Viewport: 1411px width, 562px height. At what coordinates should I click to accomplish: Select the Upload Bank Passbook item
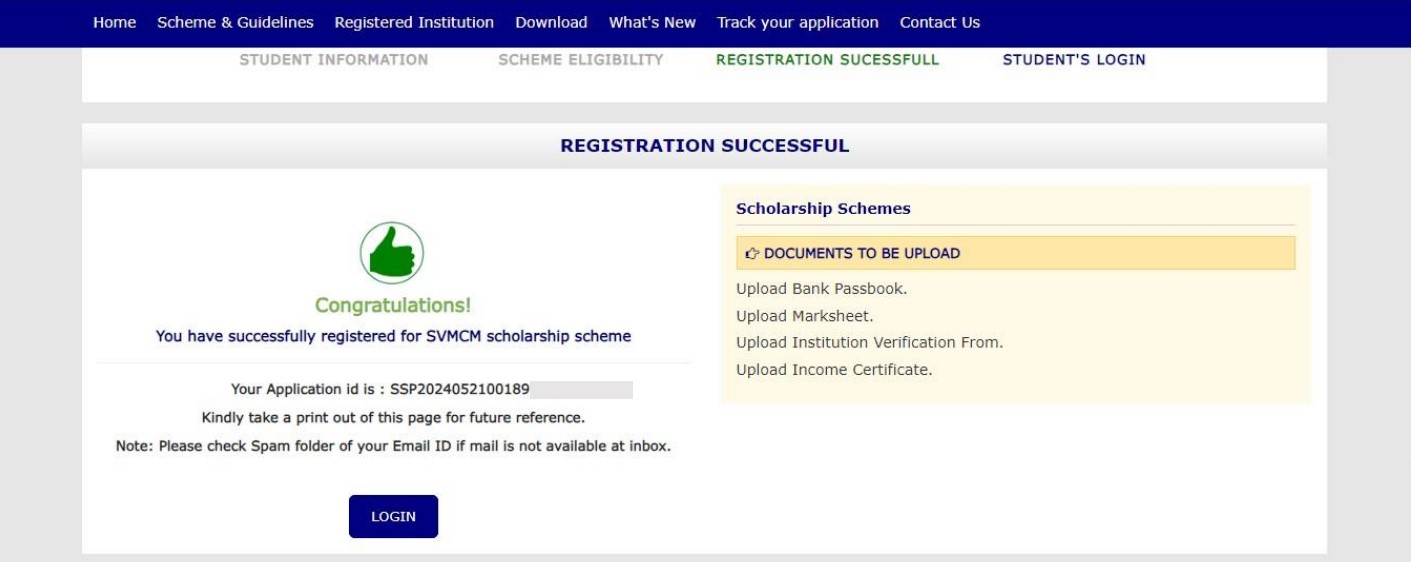(x=822, y=289)
